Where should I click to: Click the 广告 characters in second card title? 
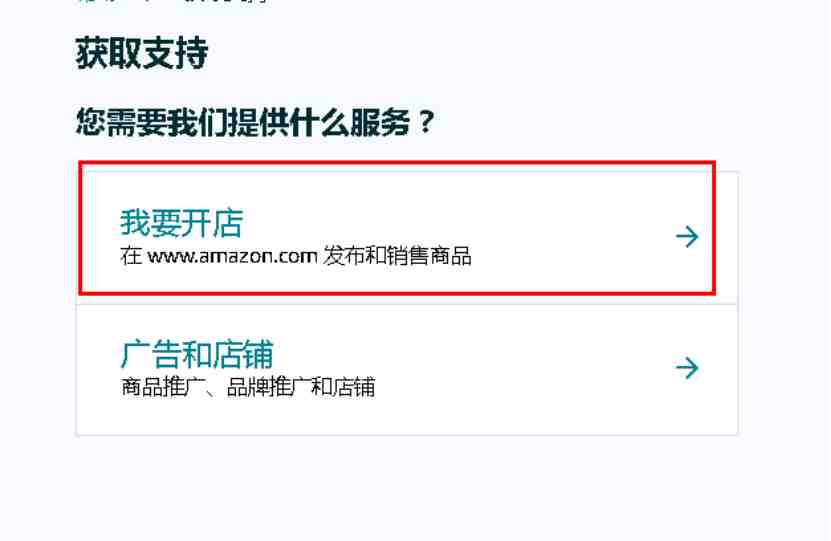pyautogui.click(x=151, y=354)
